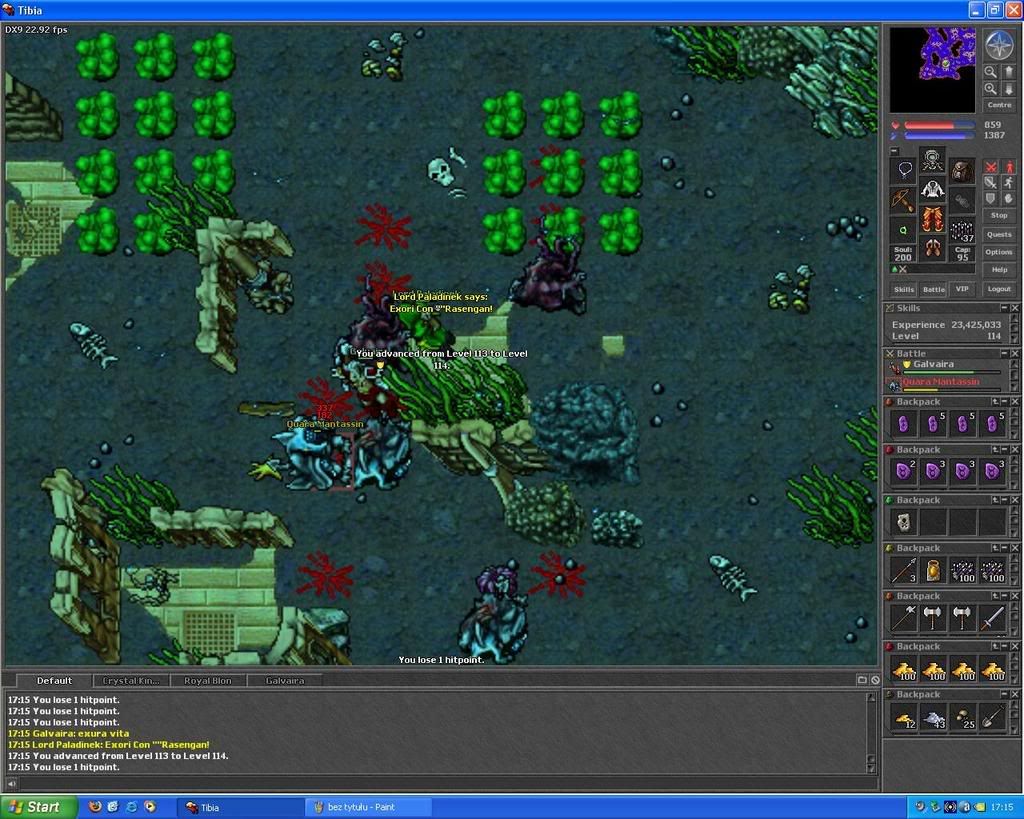Minimize the Battle panel
This screenshot has height=819, width=1024.
click(x=1004, y=353)
